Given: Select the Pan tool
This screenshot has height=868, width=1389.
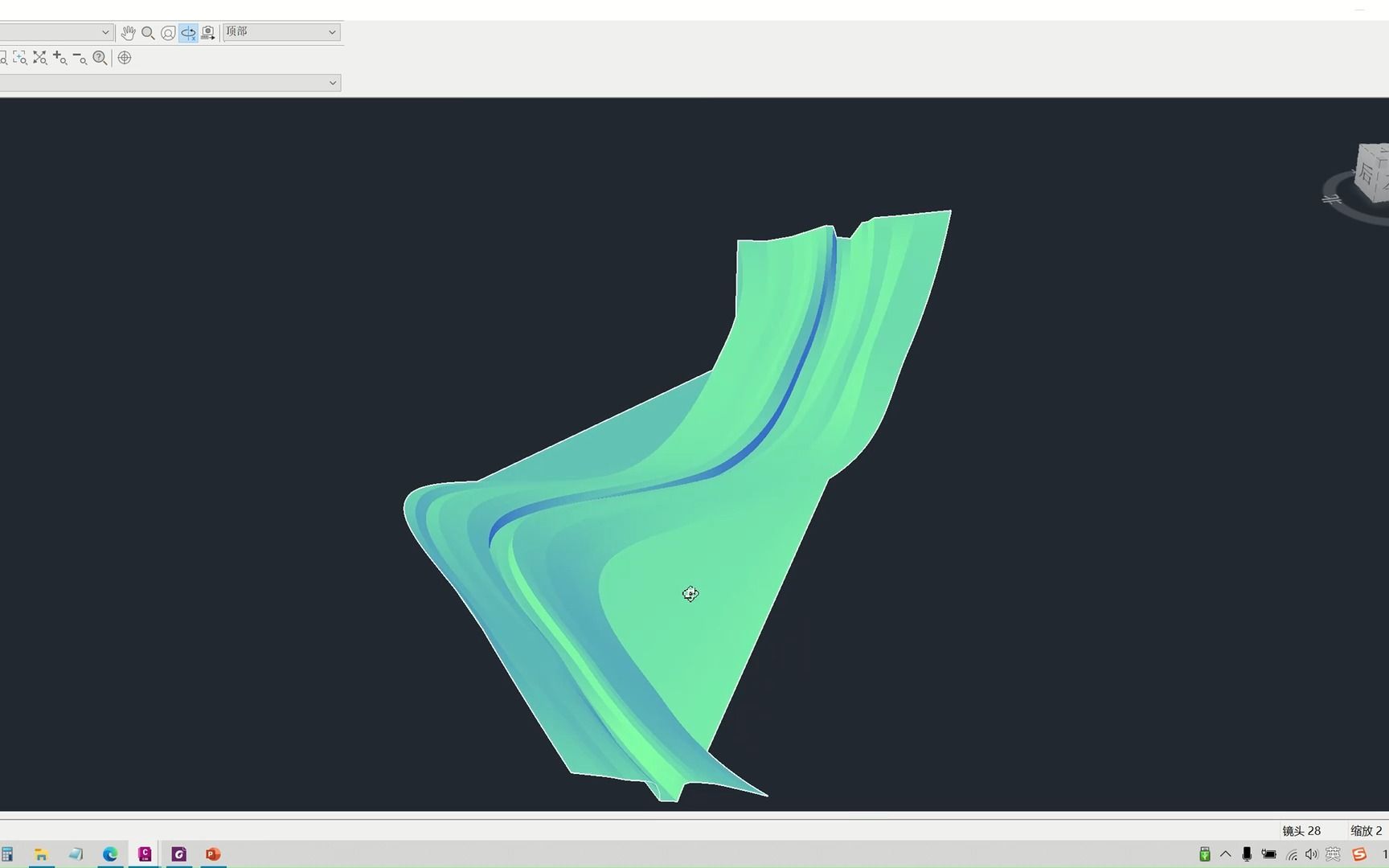Looking at the screenshot, I should (x=129, y=33).
